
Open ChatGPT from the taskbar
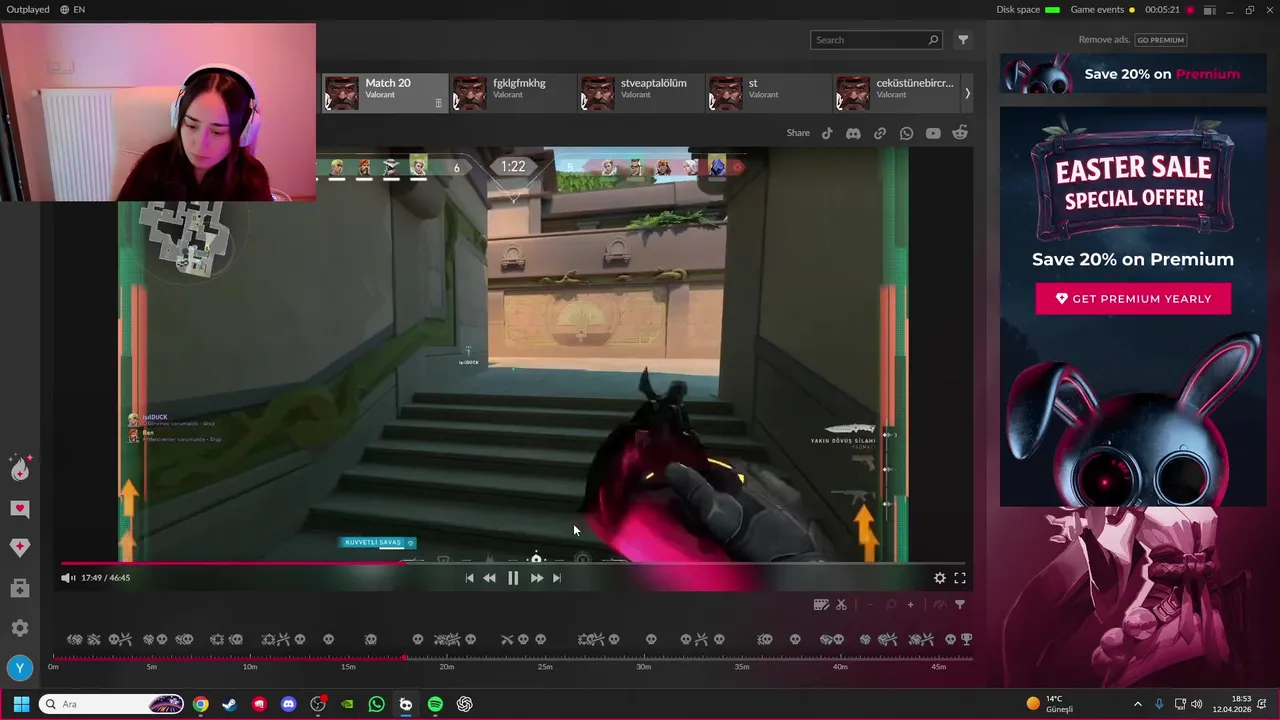tap(465, 704)
